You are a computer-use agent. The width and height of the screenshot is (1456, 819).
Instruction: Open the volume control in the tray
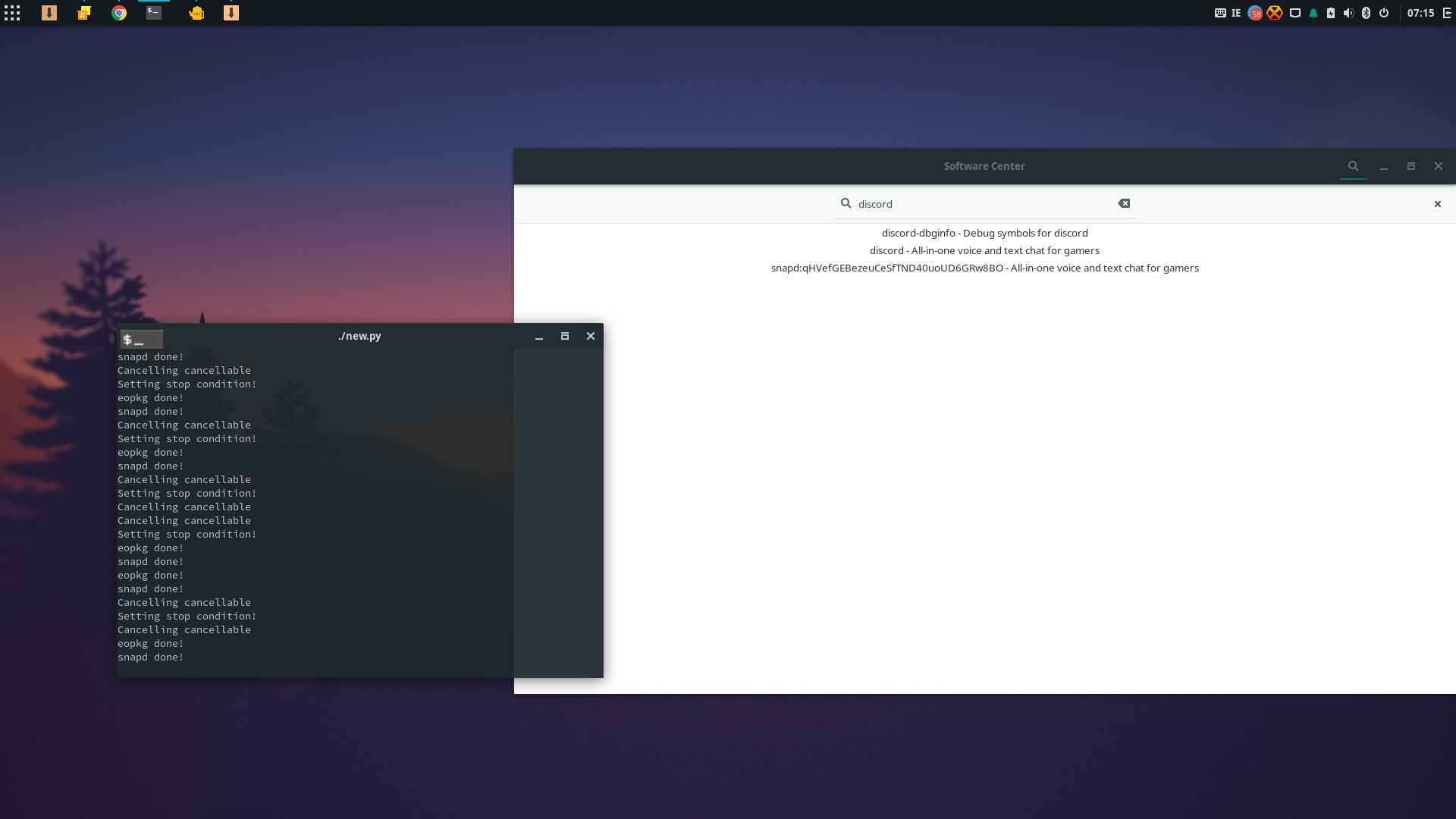[x=1348, y=13]
